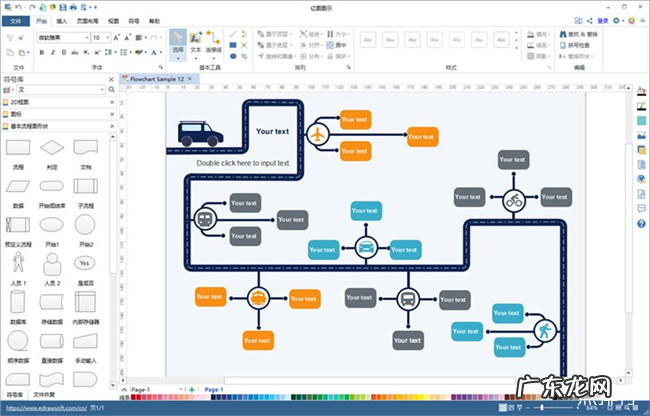Screen dimensions: 650x416
Task: Switch to the Page Layout ribbon tab
Action: pyautogui.click(x=87, y=20)
